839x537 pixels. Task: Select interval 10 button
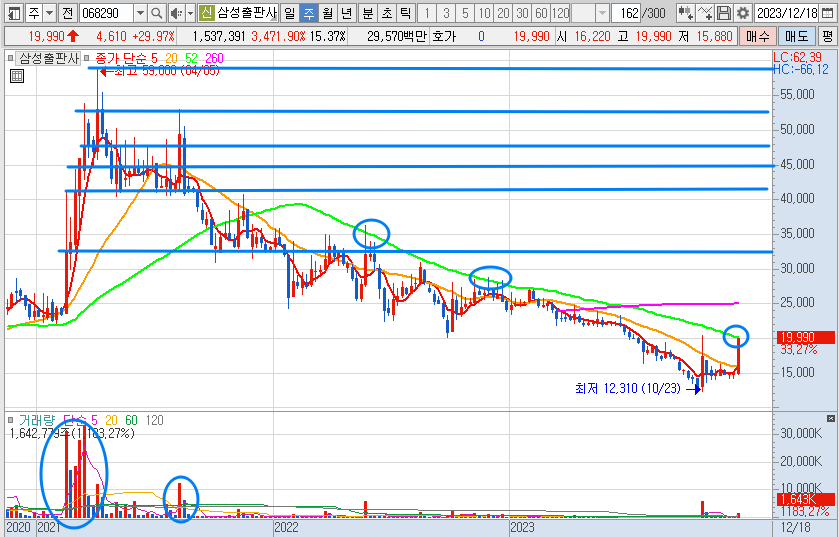[x=484, y=13]
